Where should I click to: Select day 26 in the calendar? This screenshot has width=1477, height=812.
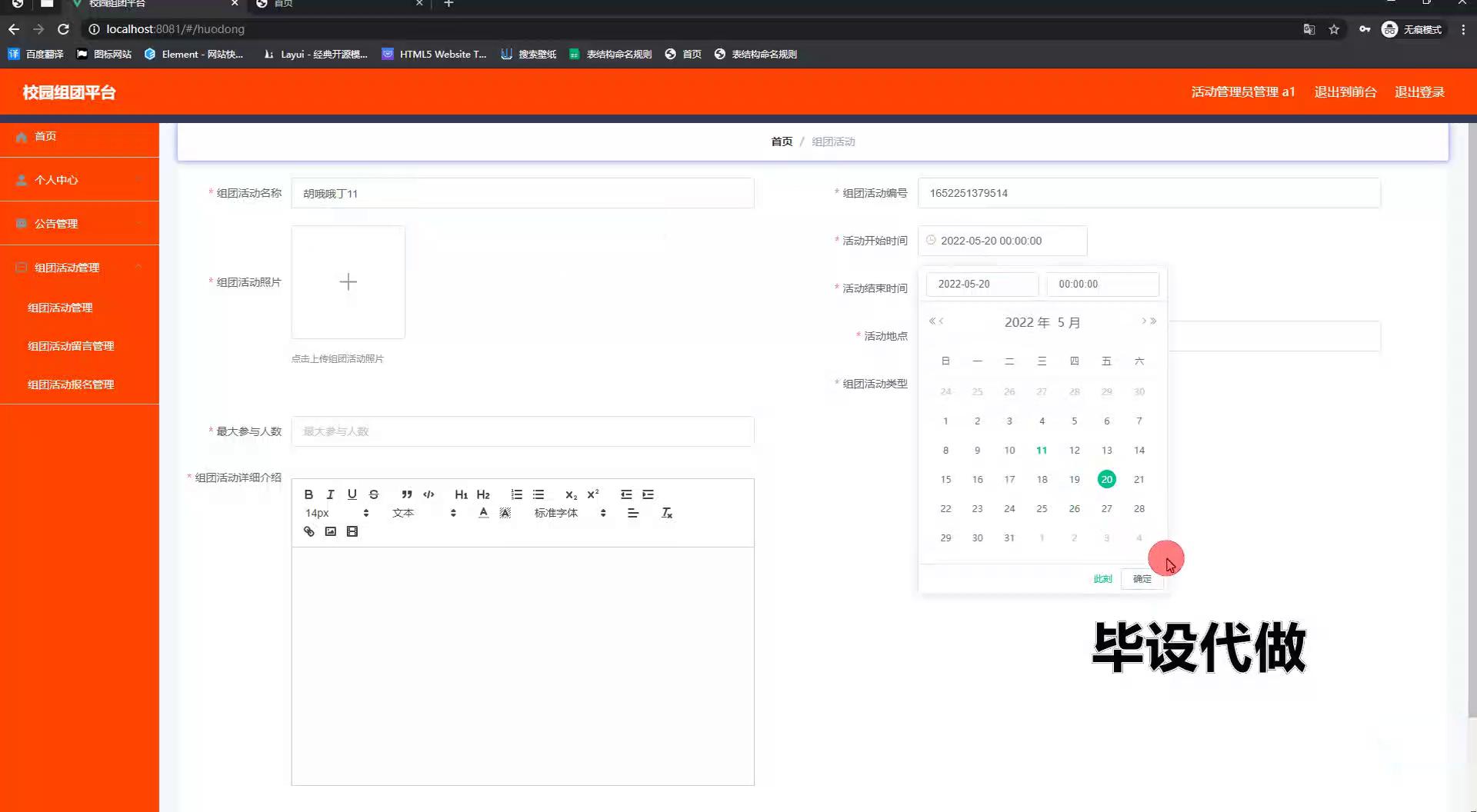coord(1074,509)
